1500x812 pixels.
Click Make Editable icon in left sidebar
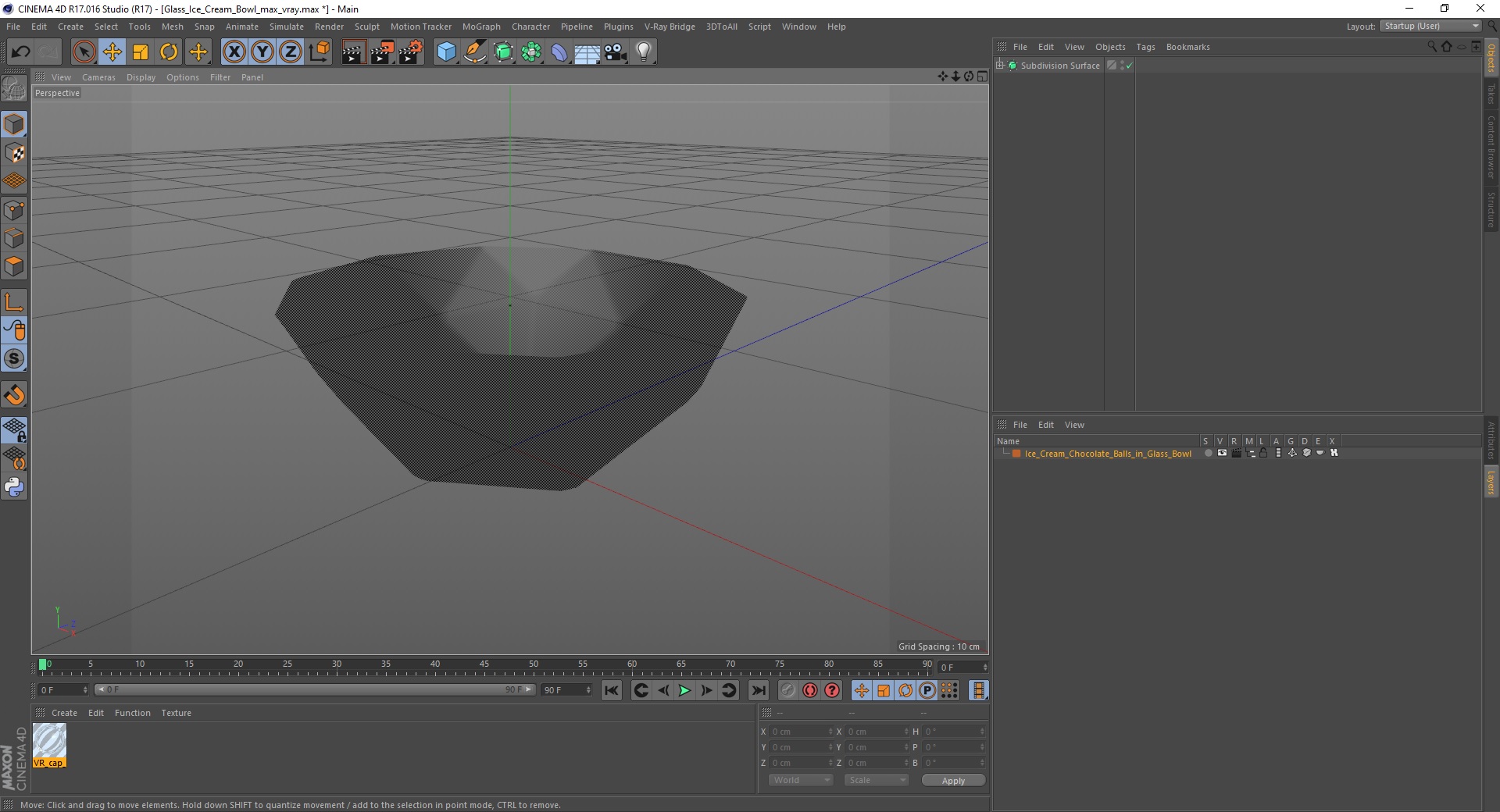14,88
